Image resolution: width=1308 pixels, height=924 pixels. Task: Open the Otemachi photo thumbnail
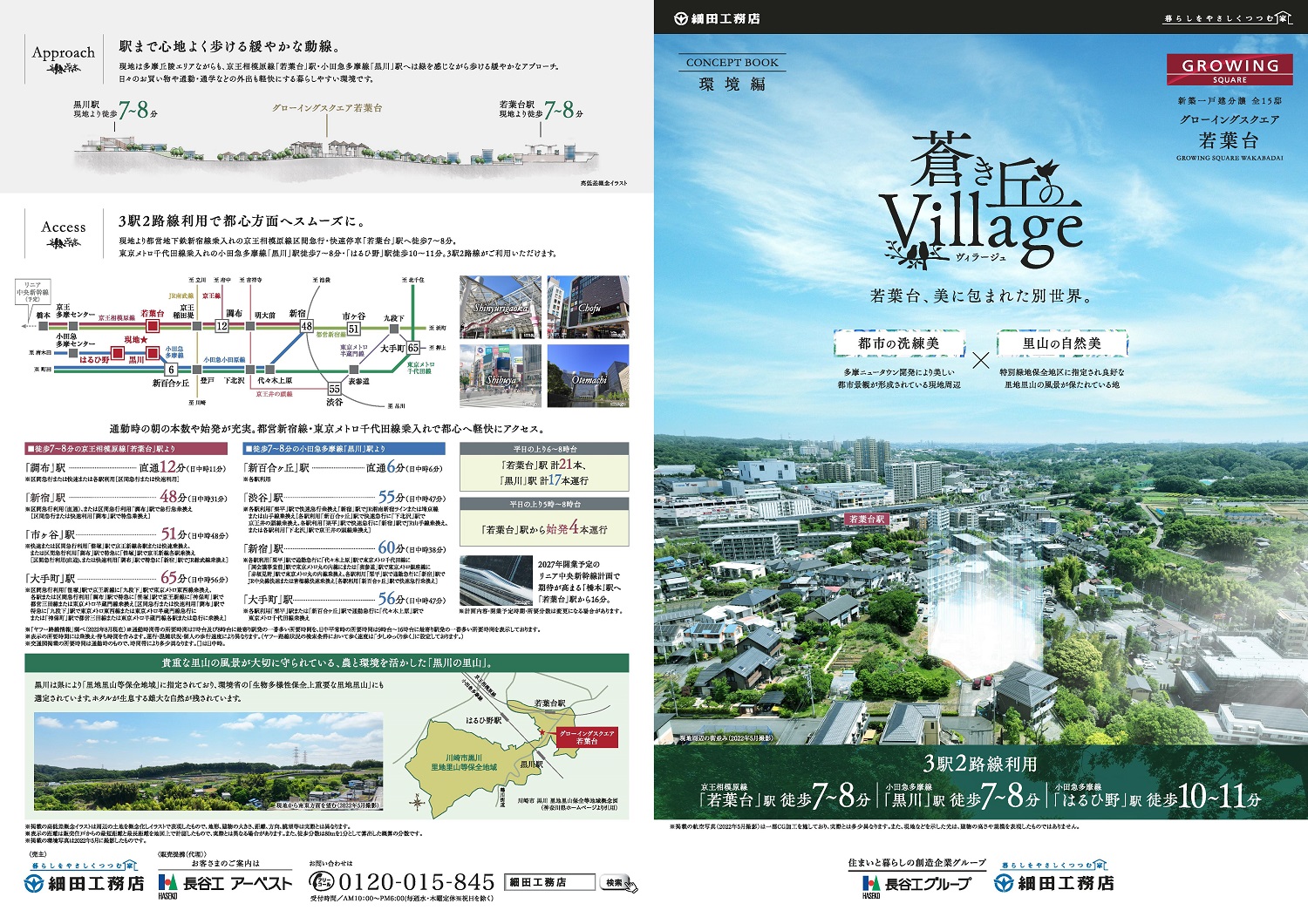click(588, 376)
